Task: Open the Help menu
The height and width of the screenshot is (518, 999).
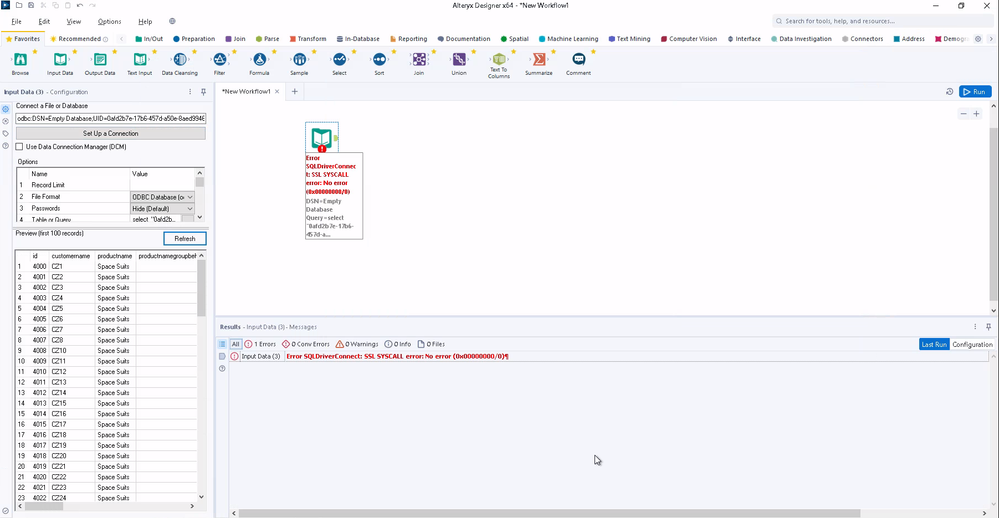Action: 145,21
